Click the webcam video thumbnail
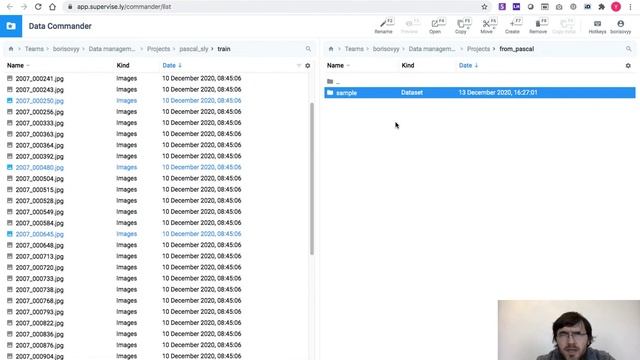640x360 pixels. (x=569, y=330)
